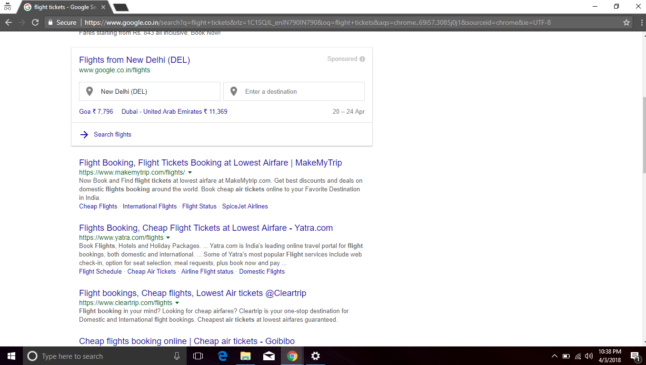The image size is (646, 365).
Task: Click the New Delhi (DEL) origin field
Action: pyautogui.click(x=150, y=91)
